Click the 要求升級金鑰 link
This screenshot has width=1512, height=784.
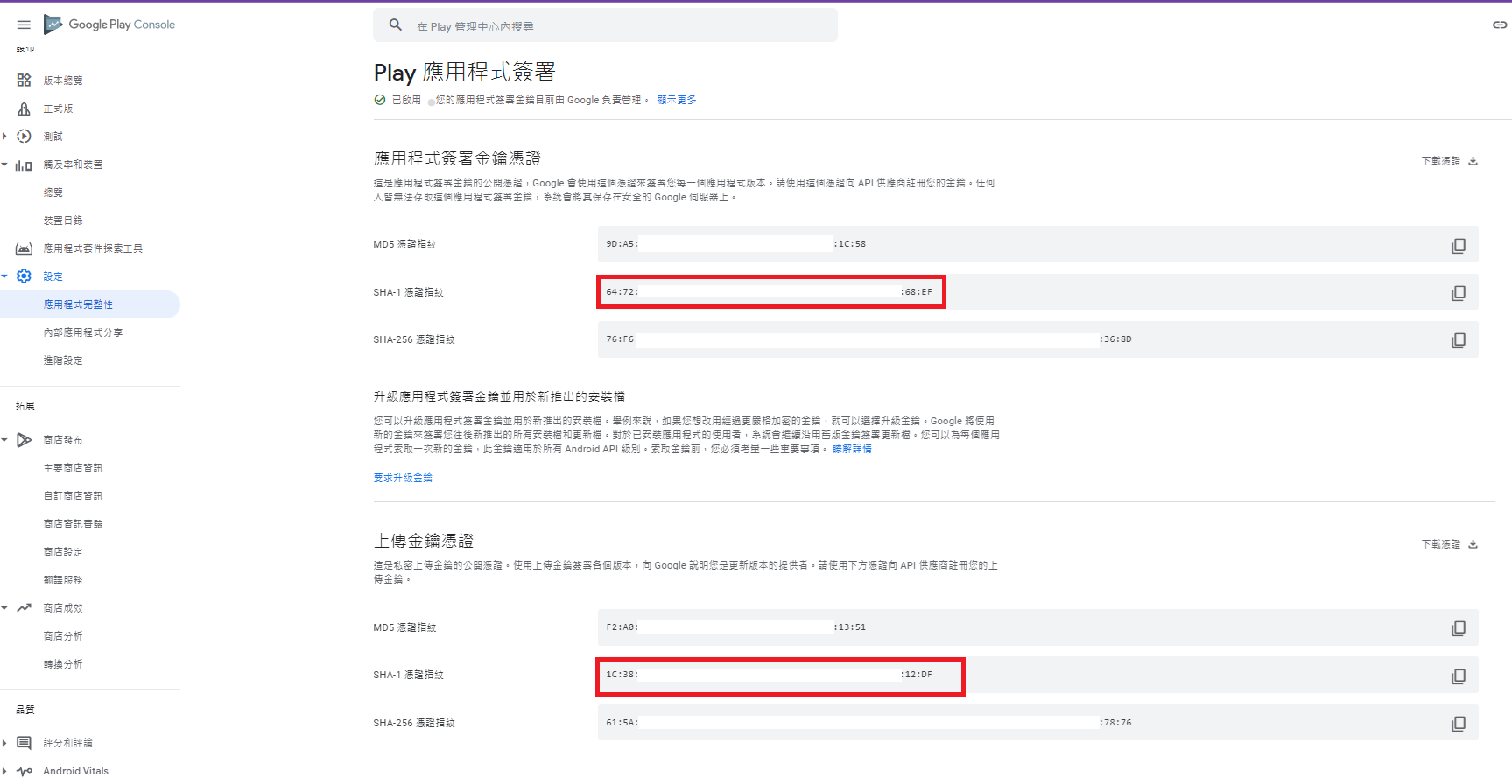click(403, 478)
